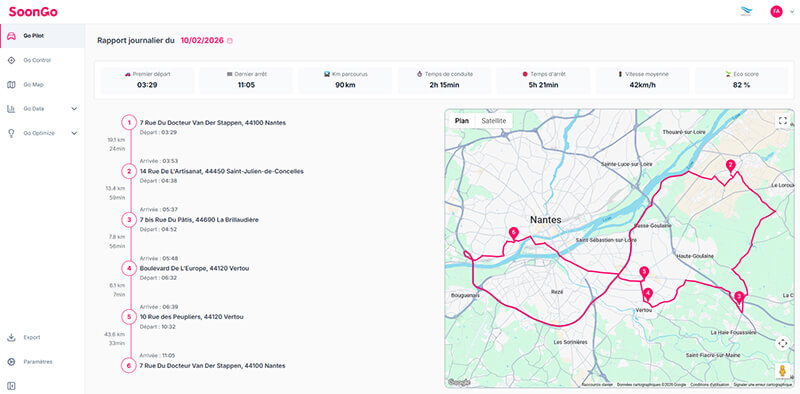
Task: Open the Go Pilot car icon
Action: point(11,36)
